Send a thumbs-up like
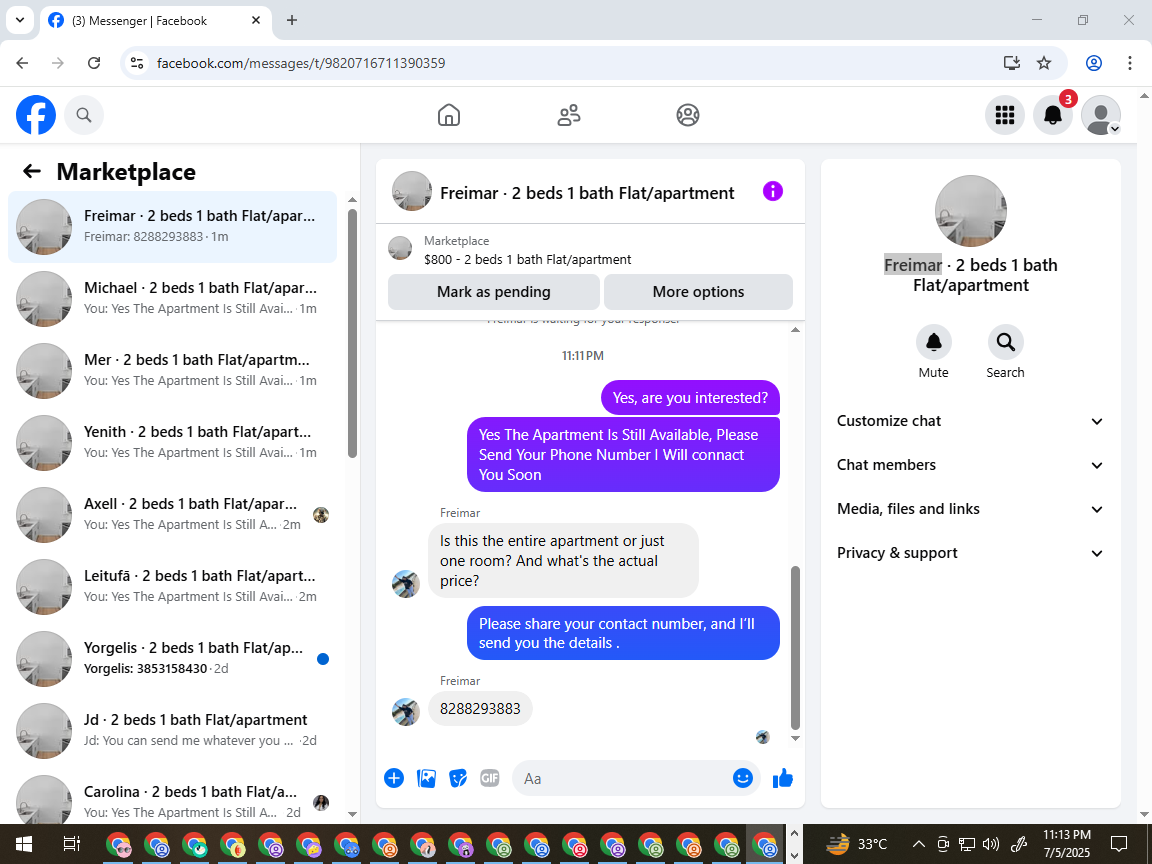The height and width of the screenshot is (864, 1152). click(x=783, y=778)
